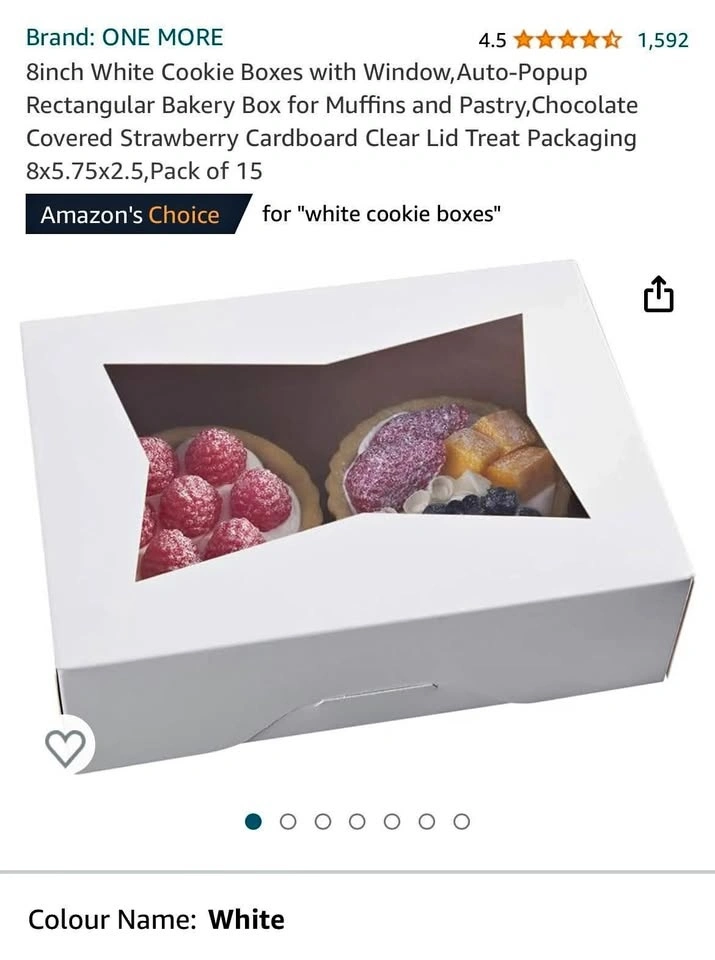Visit the Brand: ONE MORE store link
715x960 pixels.
click(124, 37)
